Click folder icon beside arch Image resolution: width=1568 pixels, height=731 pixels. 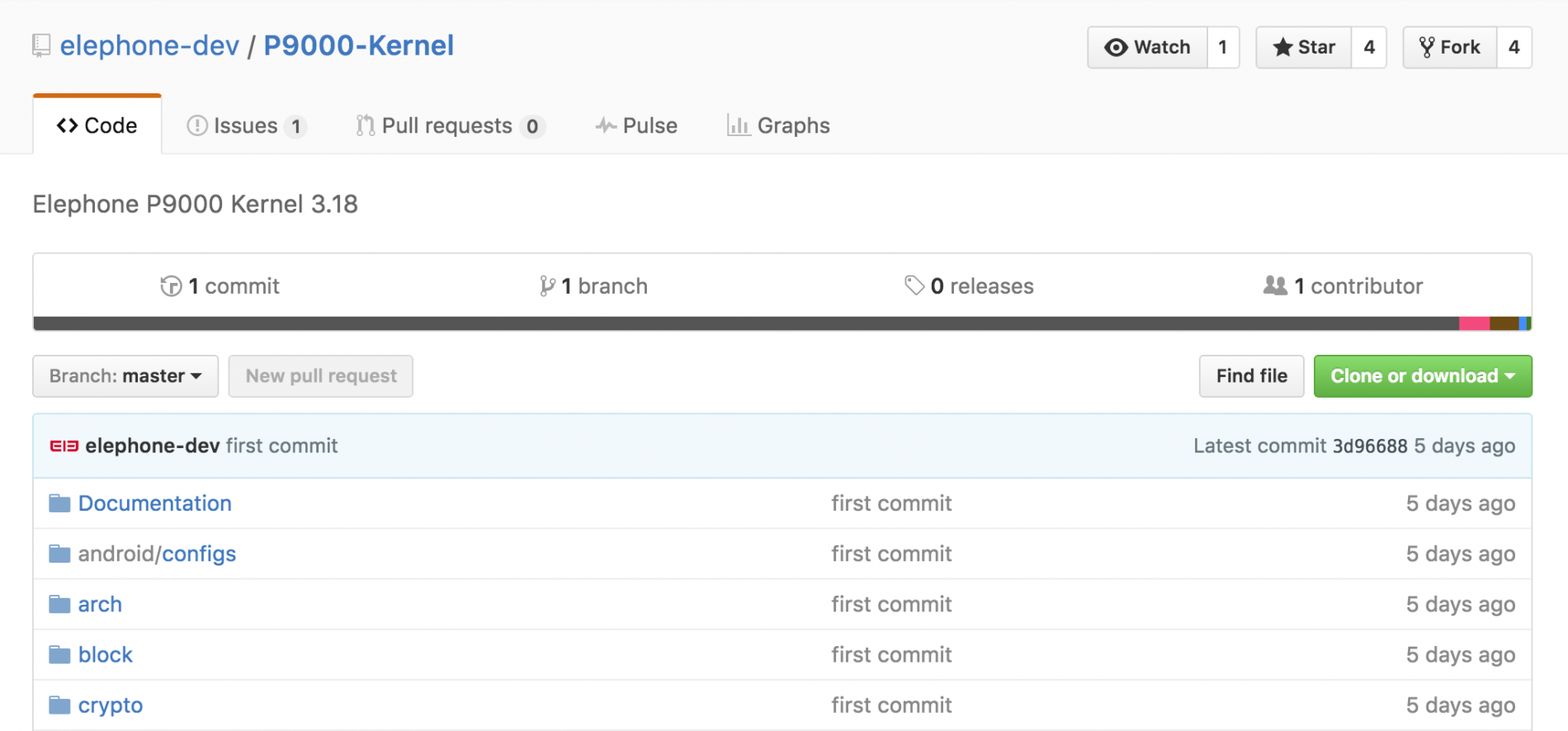(59, 605)
